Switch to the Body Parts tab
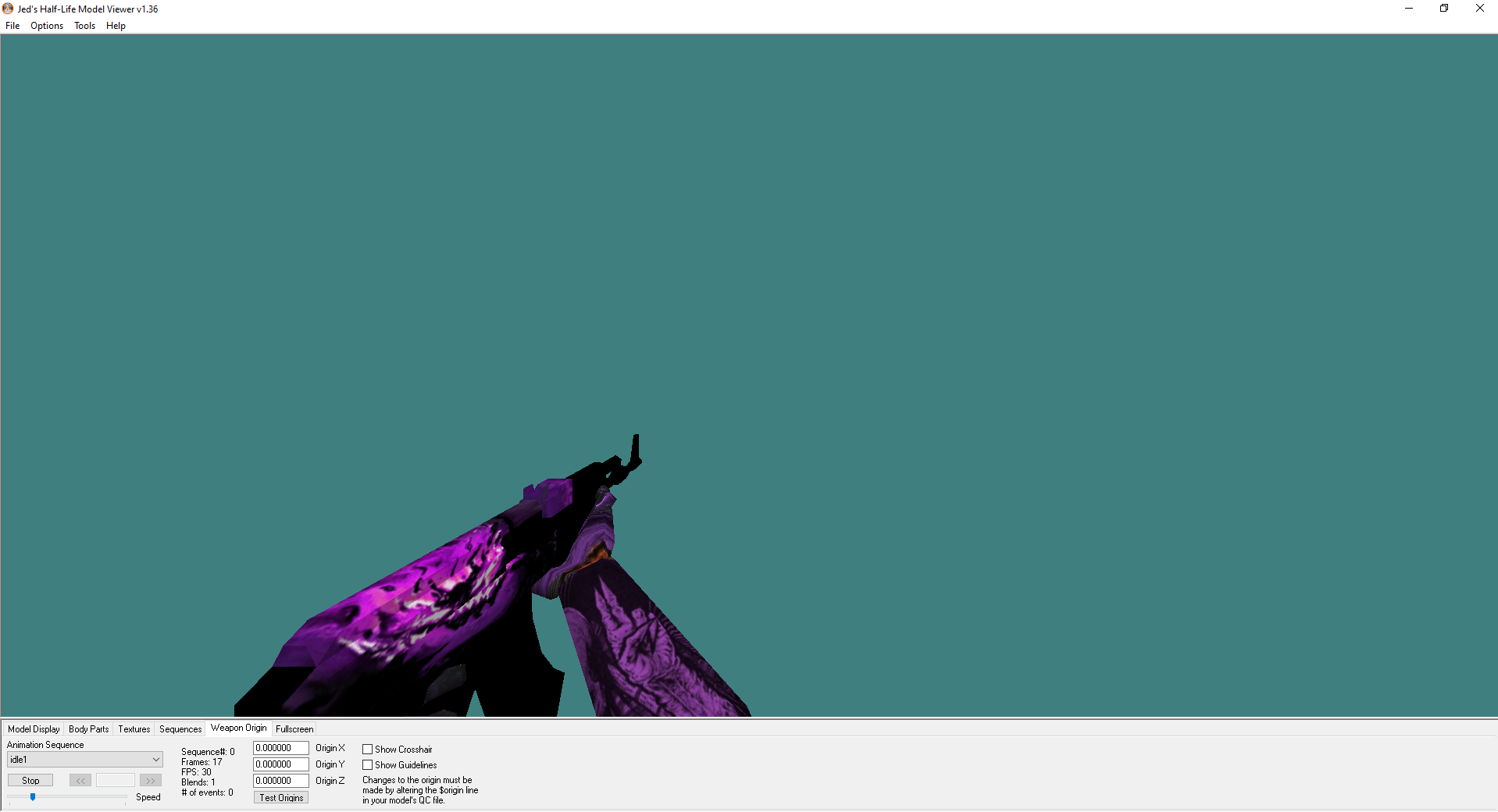Screen dimensions: 1498x812 coord(89,729)
